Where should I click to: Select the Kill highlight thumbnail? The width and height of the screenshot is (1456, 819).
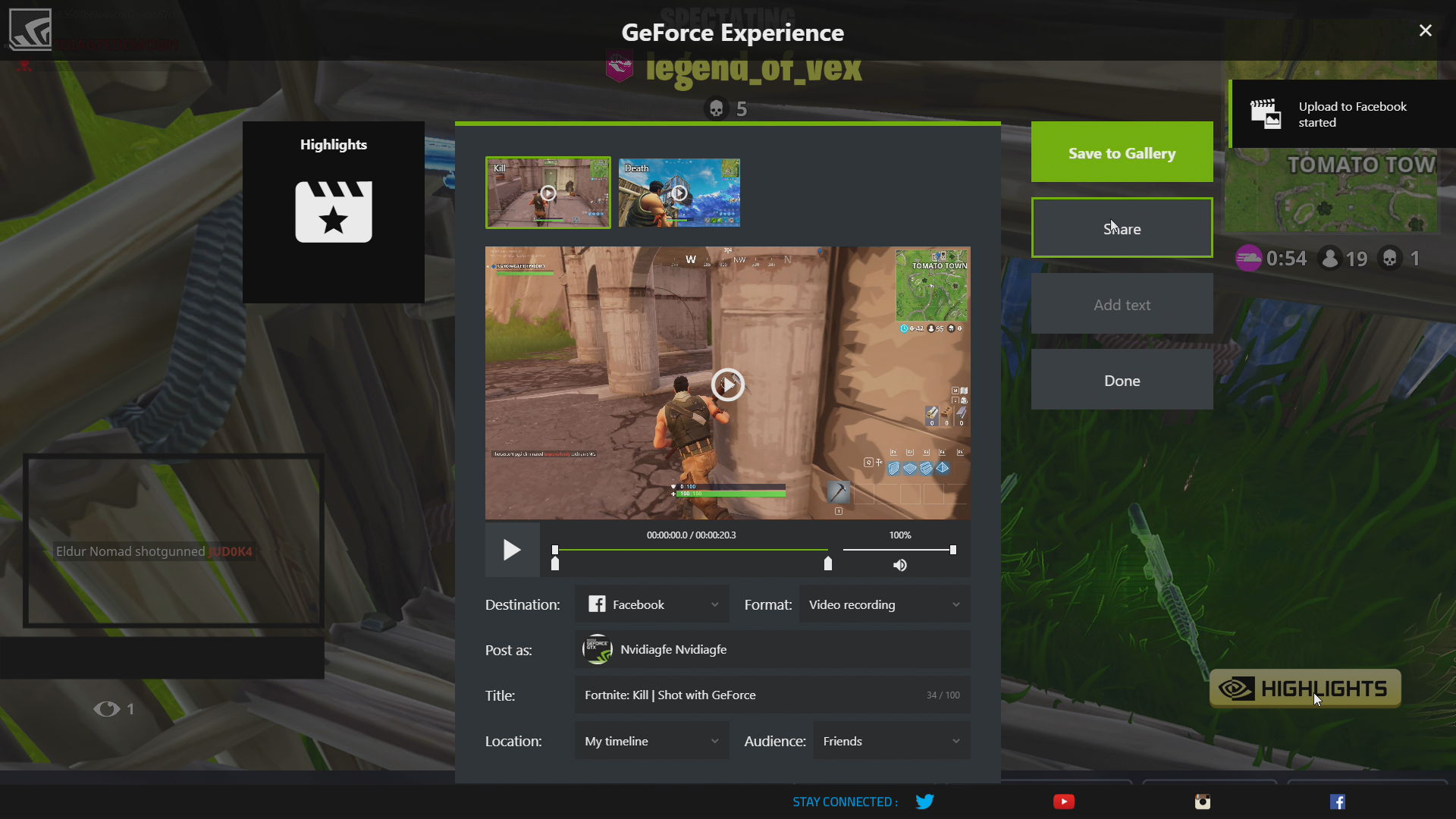tap(548, 192)
